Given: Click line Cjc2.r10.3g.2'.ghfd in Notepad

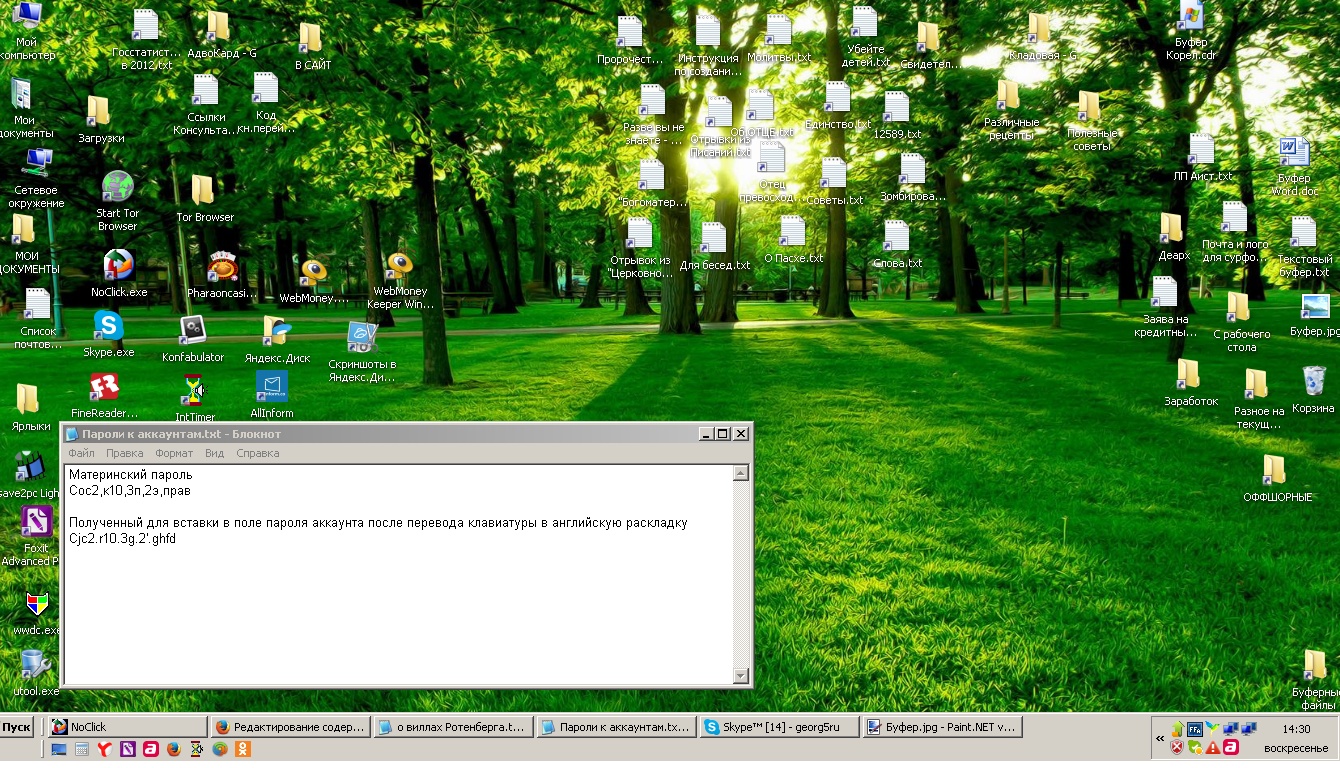Looking at the screenshot, I should pyautogui.click(x=122, y=539).
